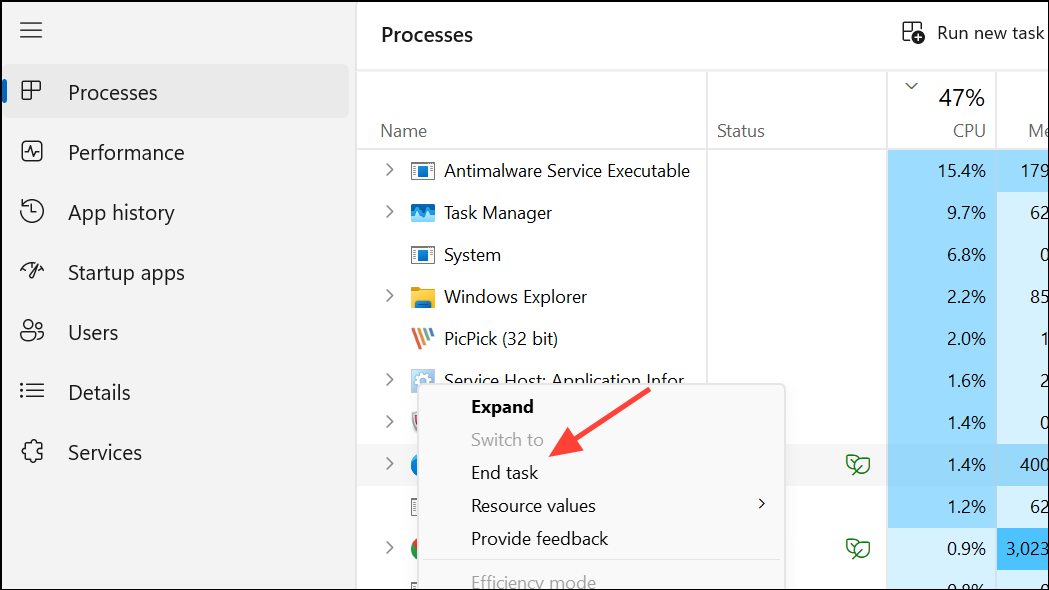
Task: Click the Run new task button
Action: 972,32
